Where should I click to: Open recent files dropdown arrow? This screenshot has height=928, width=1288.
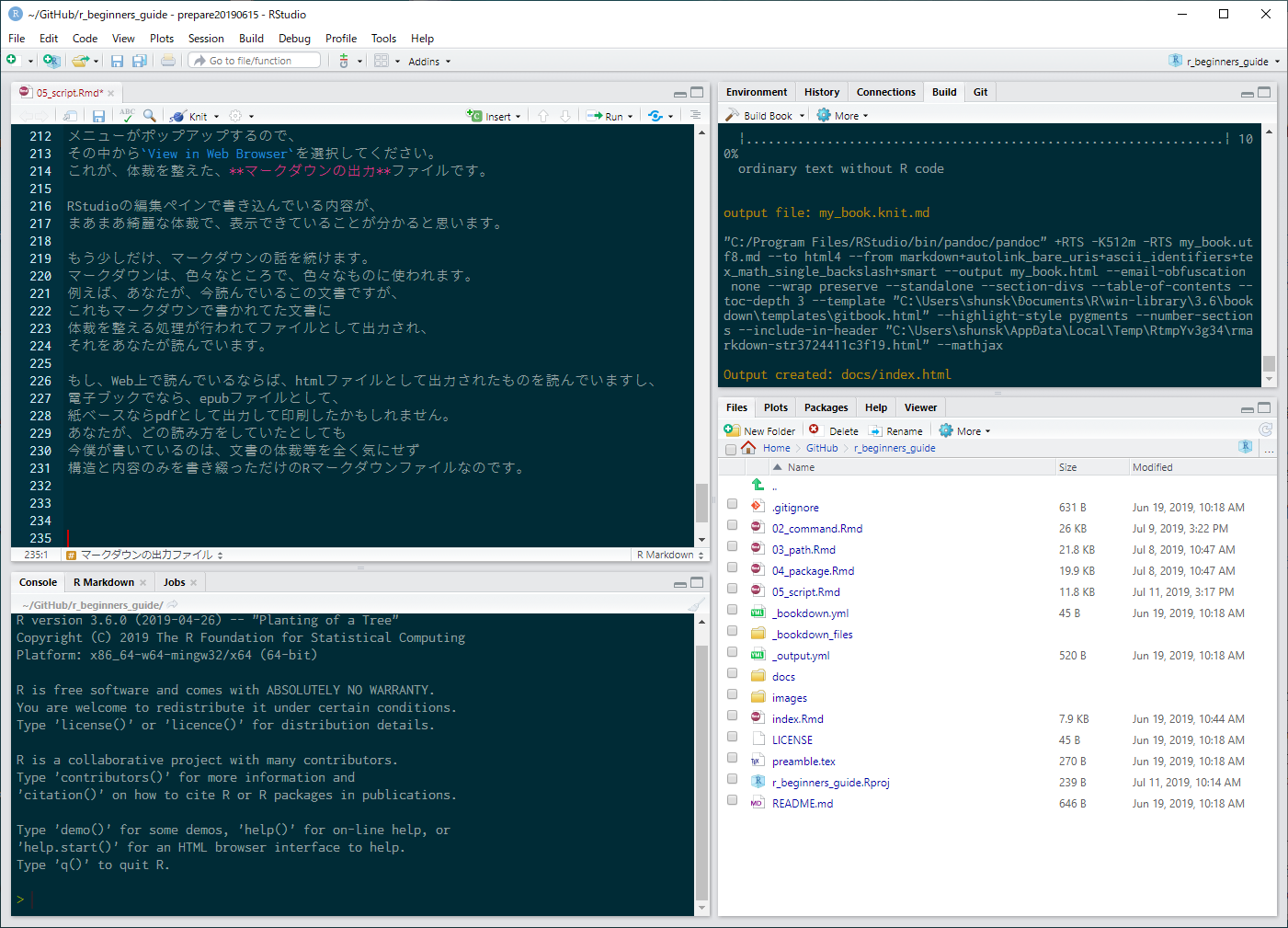(96, 62)
